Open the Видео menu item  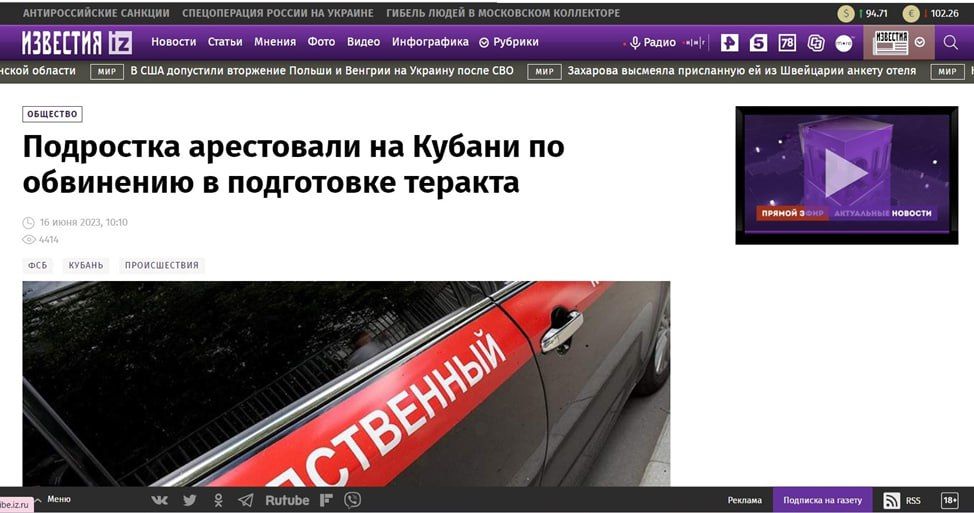point(363,42)
